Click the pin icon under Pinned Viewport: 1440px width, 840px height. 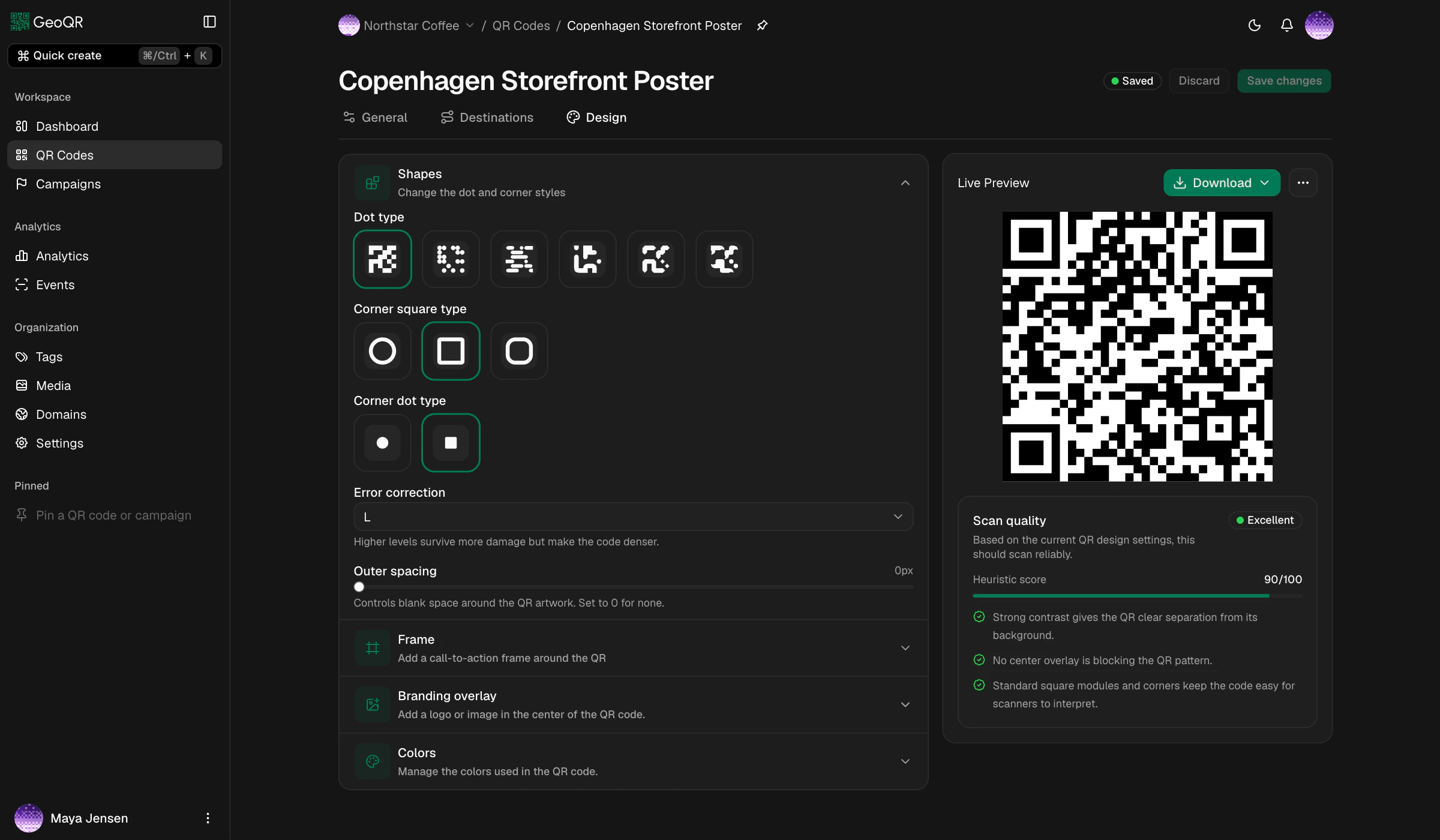(x=22, y=515)
